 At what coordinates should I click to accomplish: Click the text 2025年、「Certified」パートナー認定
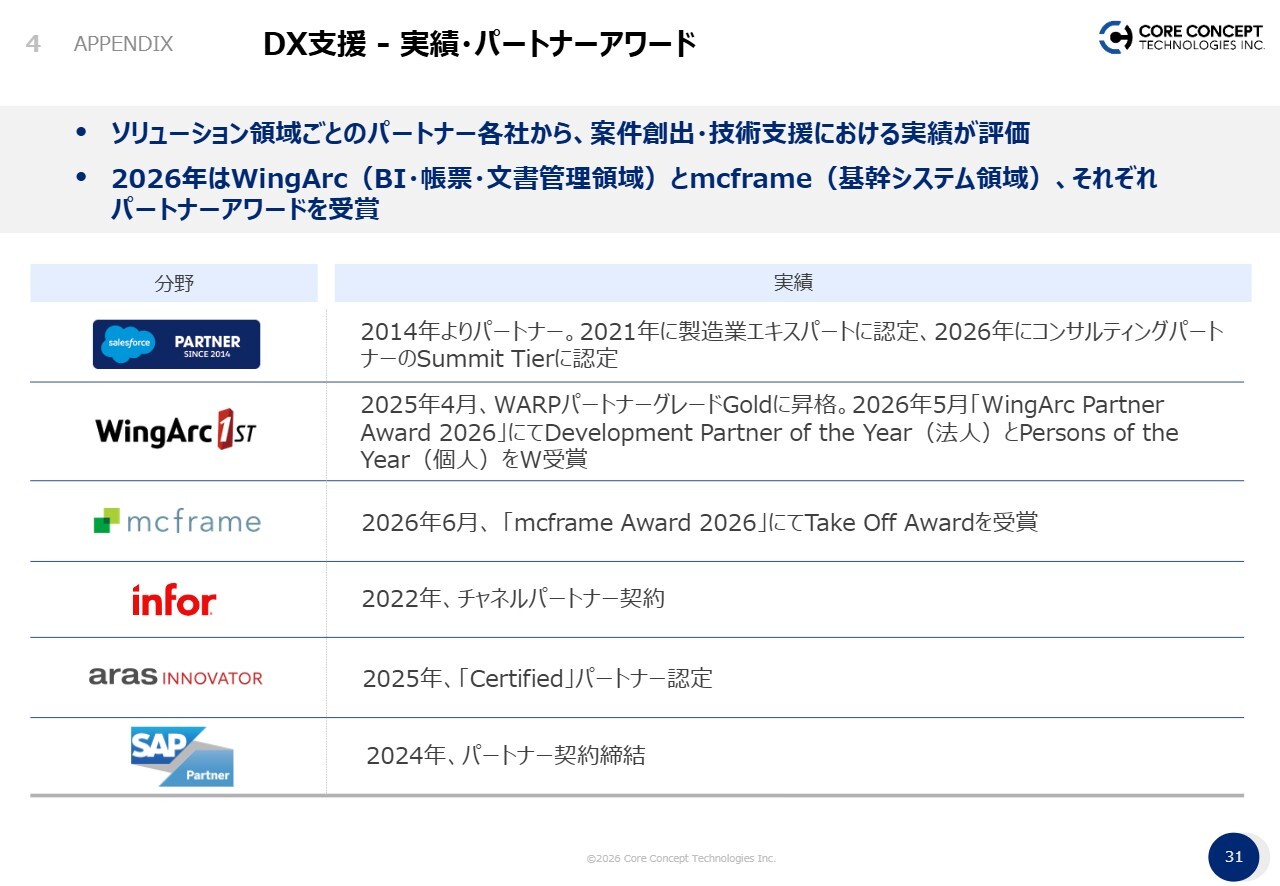pos(538,679)
